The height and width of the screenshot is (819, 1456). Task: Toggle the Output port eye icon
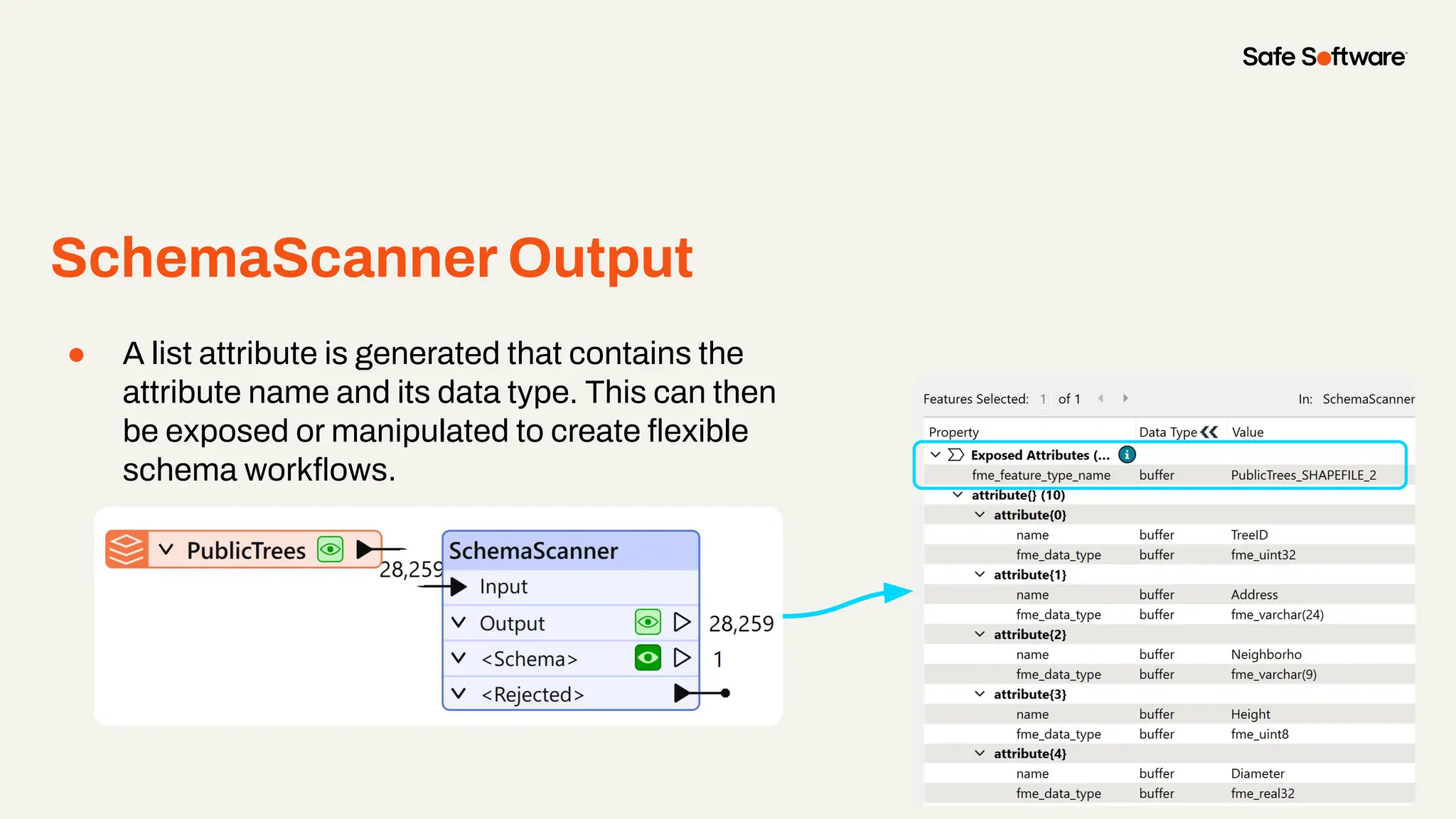pos(648,622)
